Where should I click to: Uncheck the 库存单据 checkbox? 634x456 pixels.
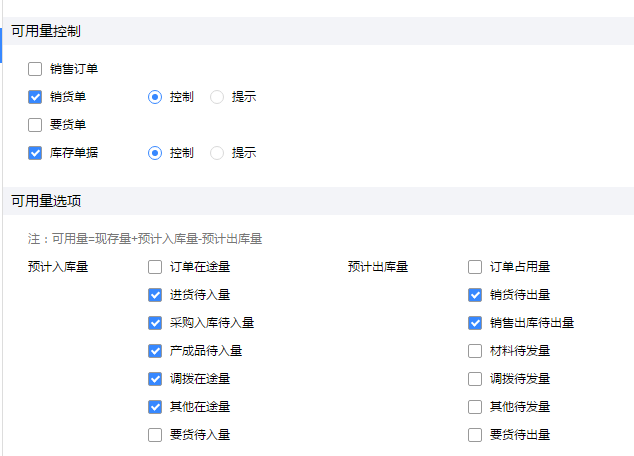click(x=35, y=153)
